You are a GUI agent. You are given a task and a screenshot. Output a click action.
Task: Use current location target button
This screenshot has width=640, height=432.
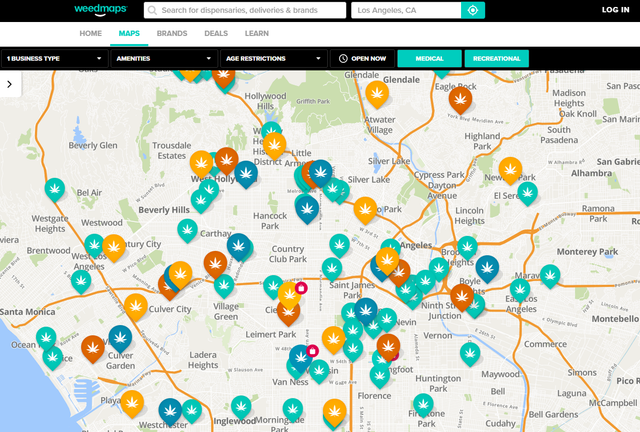(x=473, y=10)
